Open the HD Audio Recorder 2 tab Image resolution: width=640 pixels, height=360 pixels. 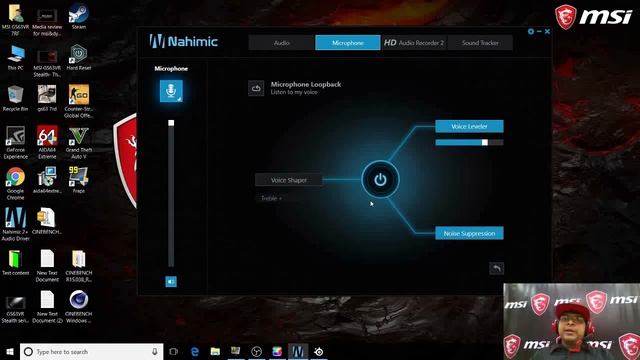pos(414,43)
